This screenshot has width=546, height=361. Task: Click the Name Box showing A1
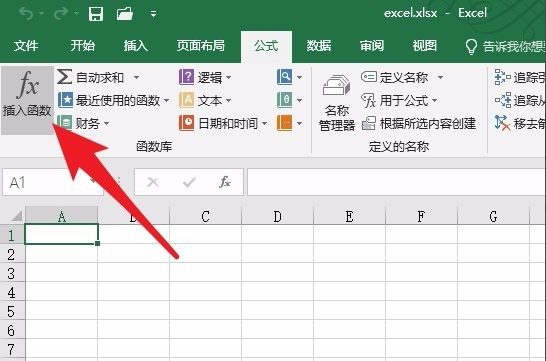(x=49, y=182)
